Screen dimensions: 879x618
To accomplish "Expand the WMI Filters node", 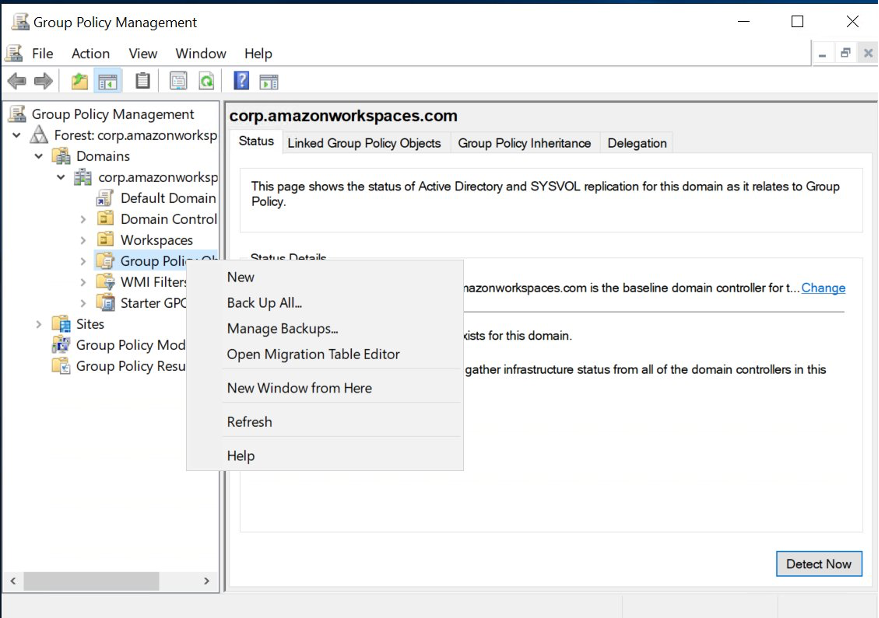I will click(83, 282).
